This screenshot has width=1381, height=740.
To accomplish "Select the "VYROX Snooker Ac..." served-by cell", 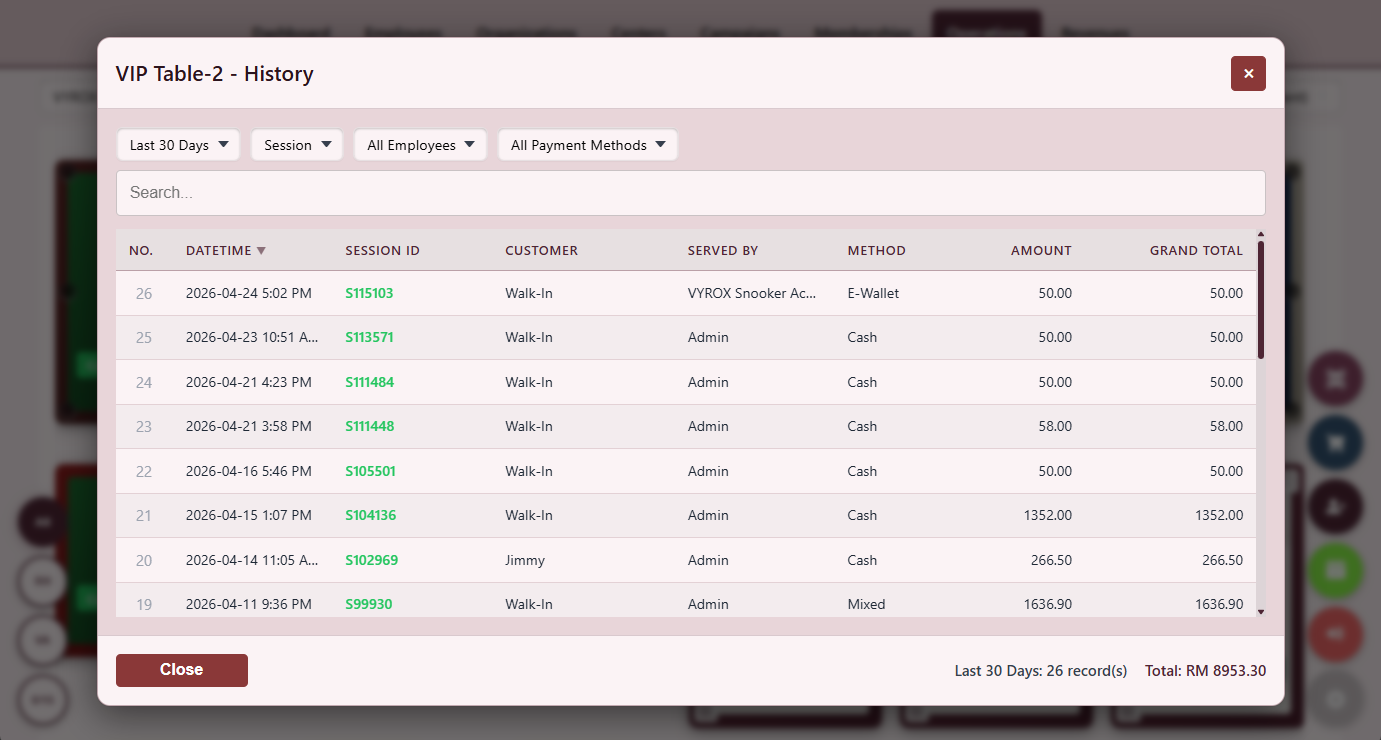I will tap(752, 294).
